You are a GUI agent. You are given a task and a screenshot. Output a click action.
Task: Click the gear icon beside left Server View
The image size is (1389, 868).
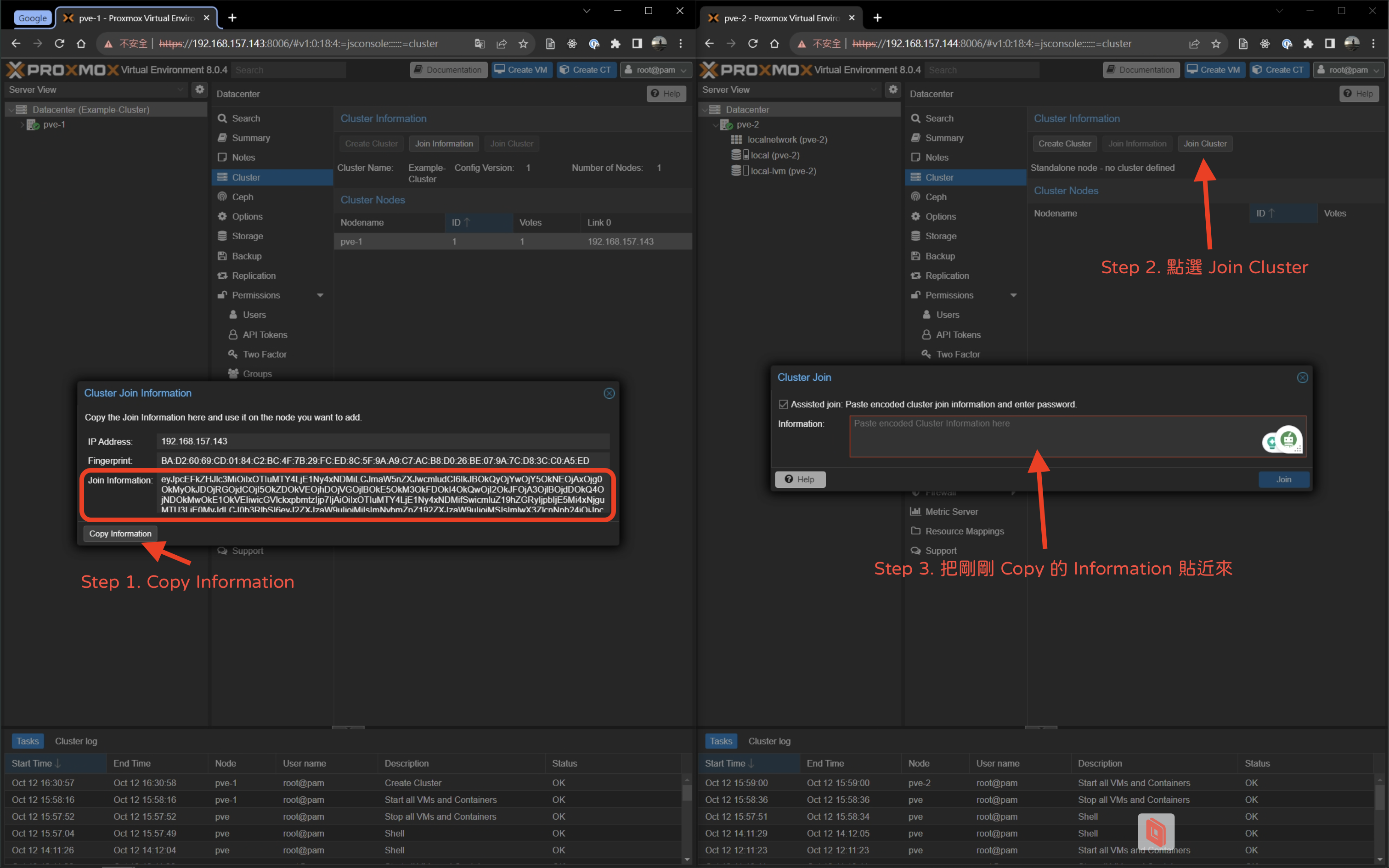pyautogui.click(x=199, y=90)
